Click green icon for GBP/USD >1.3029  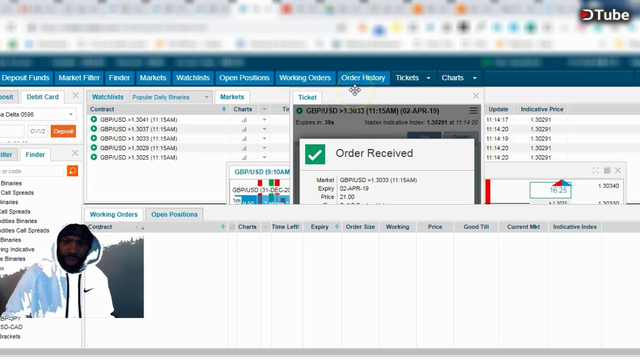pyautogui.click(x=93, y=147)
